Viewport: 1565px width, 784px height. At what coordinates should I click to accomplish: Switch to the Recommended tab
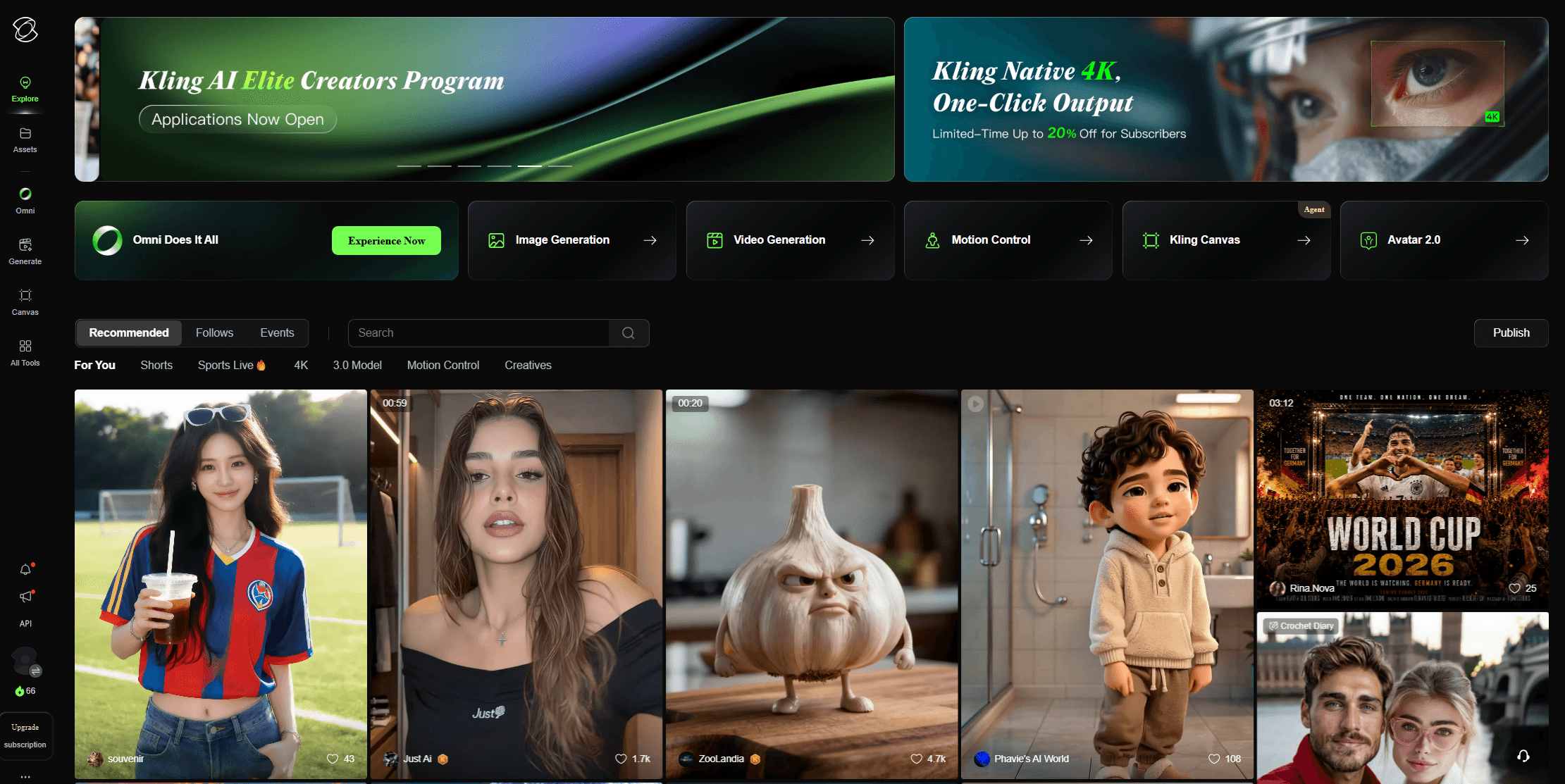(x=129, y=333)
